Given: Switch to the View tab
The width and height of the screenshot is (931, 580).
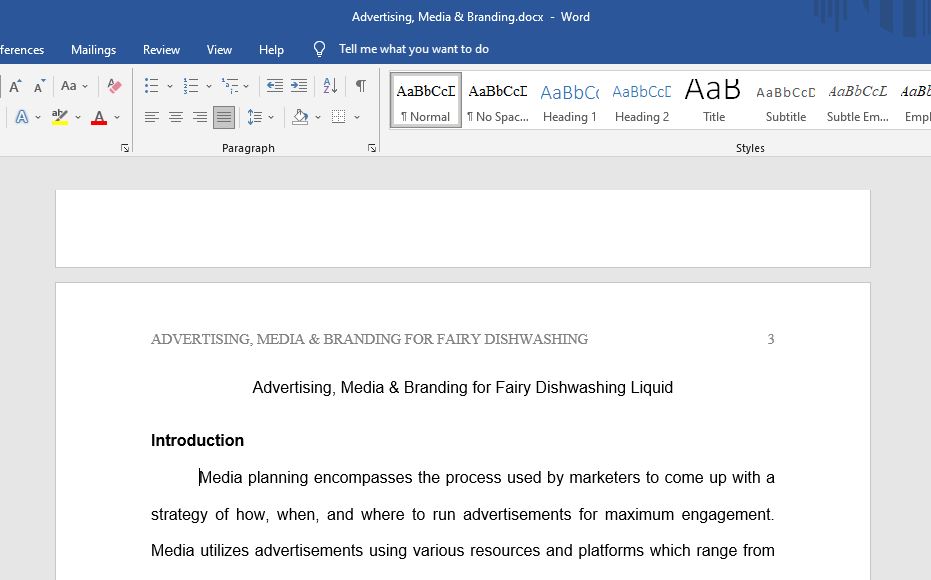Looking at the screenshot, I should tap(219, 50).
